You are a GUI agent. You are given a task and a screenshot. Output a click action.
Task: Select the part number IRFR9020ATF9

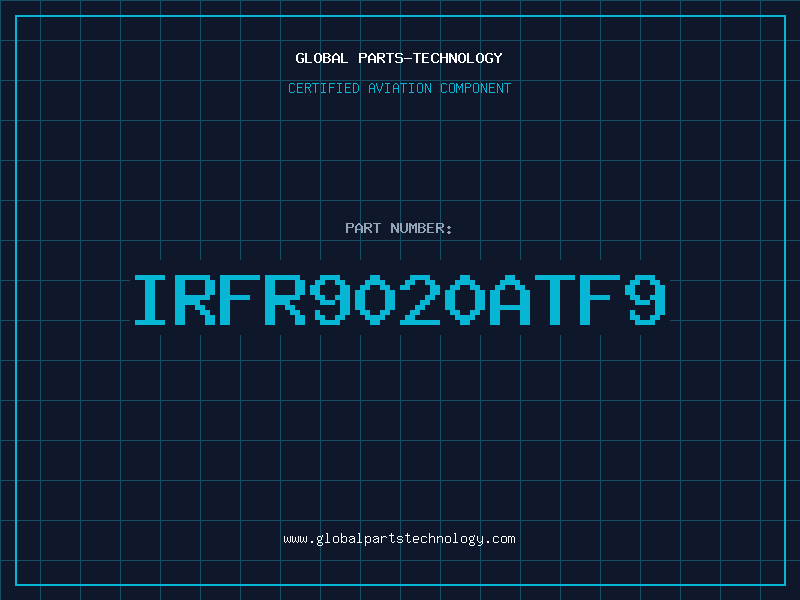(x=400, y=300)
